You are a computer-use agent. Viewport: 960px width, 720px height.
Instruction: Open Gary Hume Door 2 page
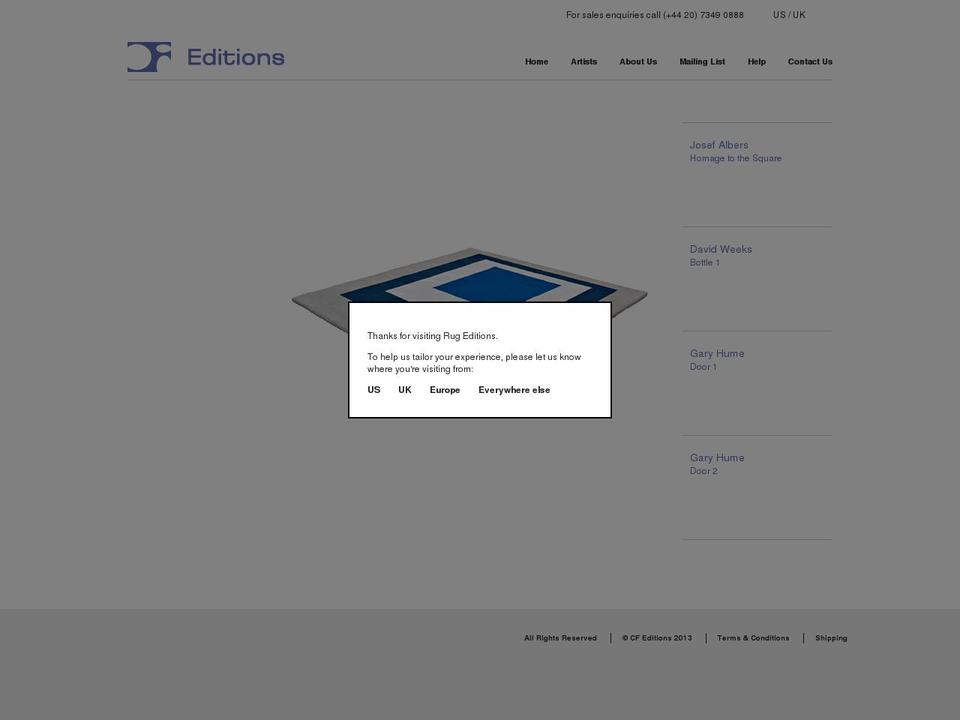click(716, 464)
